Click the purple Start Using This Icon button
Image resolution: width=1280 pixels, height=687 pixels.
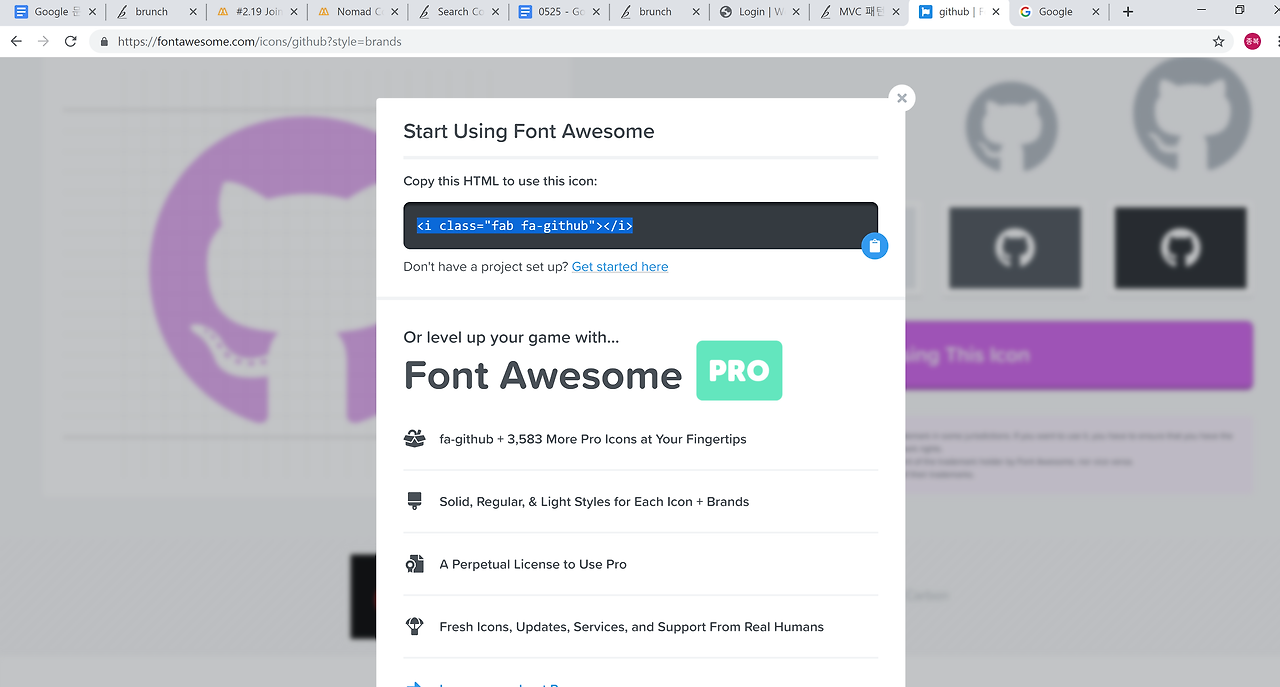[x=1079, y=355]
